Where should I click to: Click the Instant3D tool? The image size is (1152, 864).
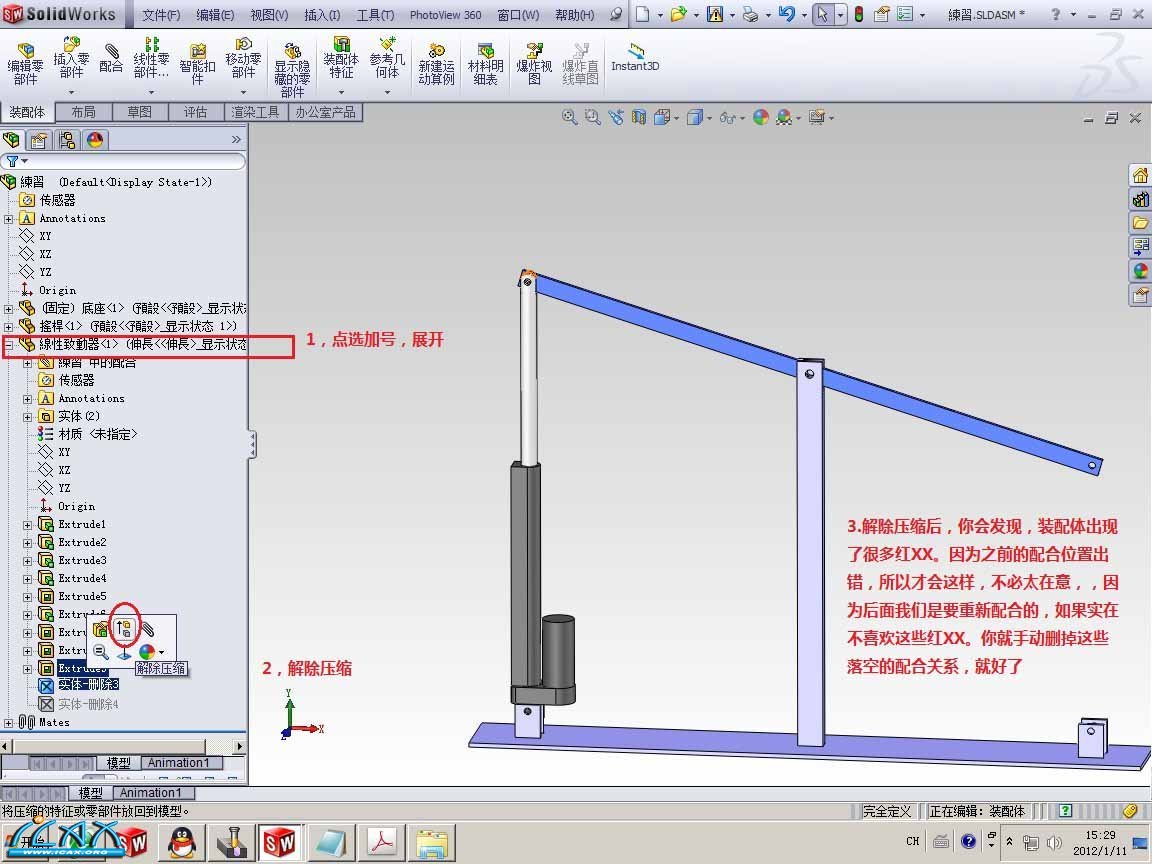tap(635, 57)
